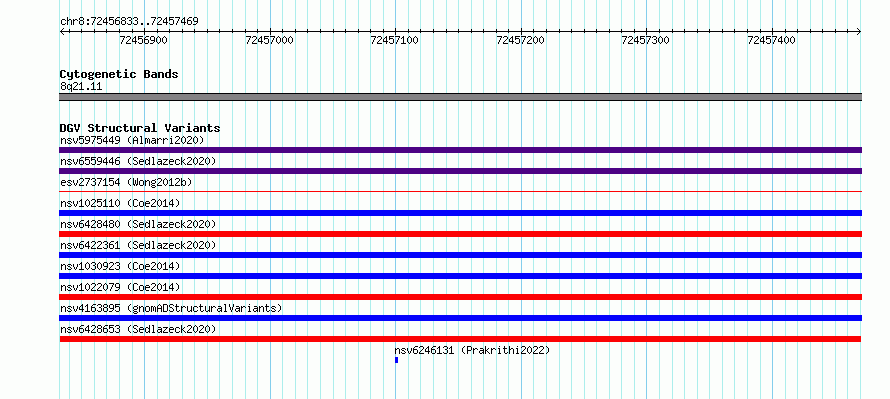Viewport: 890px width, 399px height.
Task: Open nsv6422361 (Sedlazeck2020) label
Action: coord(138,245)
